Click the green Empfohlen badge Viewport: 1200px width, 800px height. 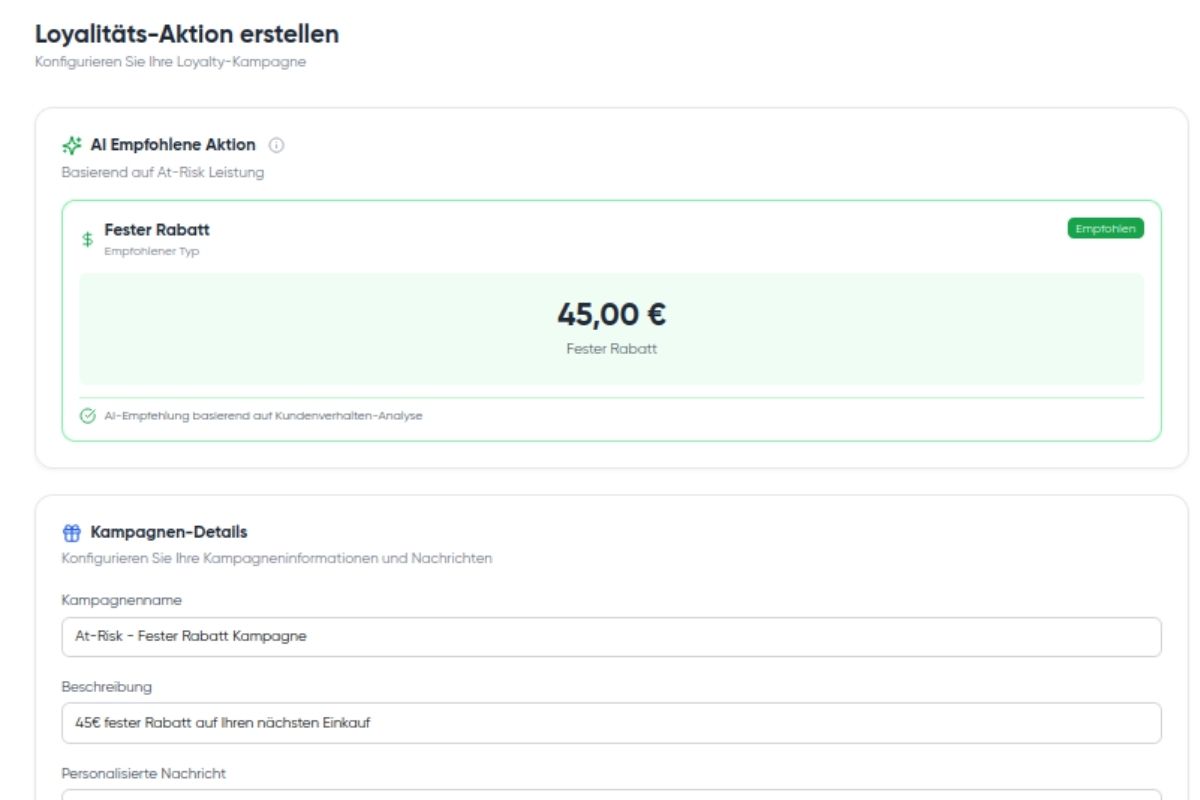pyautogui.click(x=1105, y=229)
